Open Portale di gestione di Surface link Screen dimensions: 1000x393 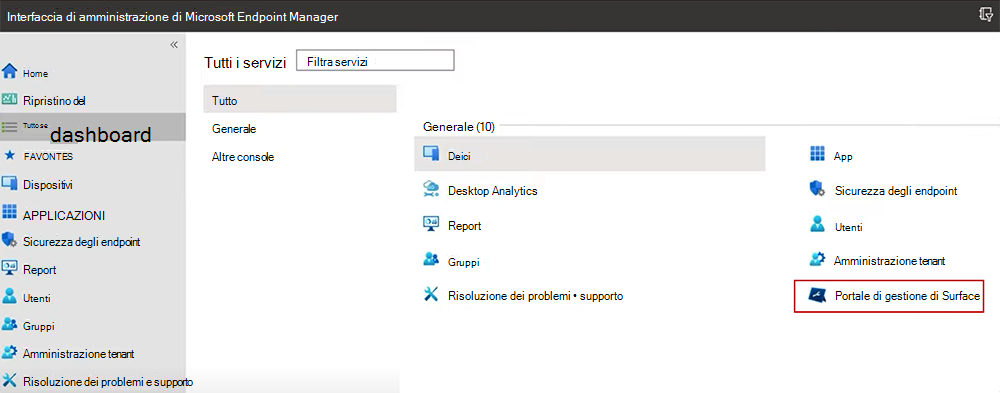pos(907,296)
